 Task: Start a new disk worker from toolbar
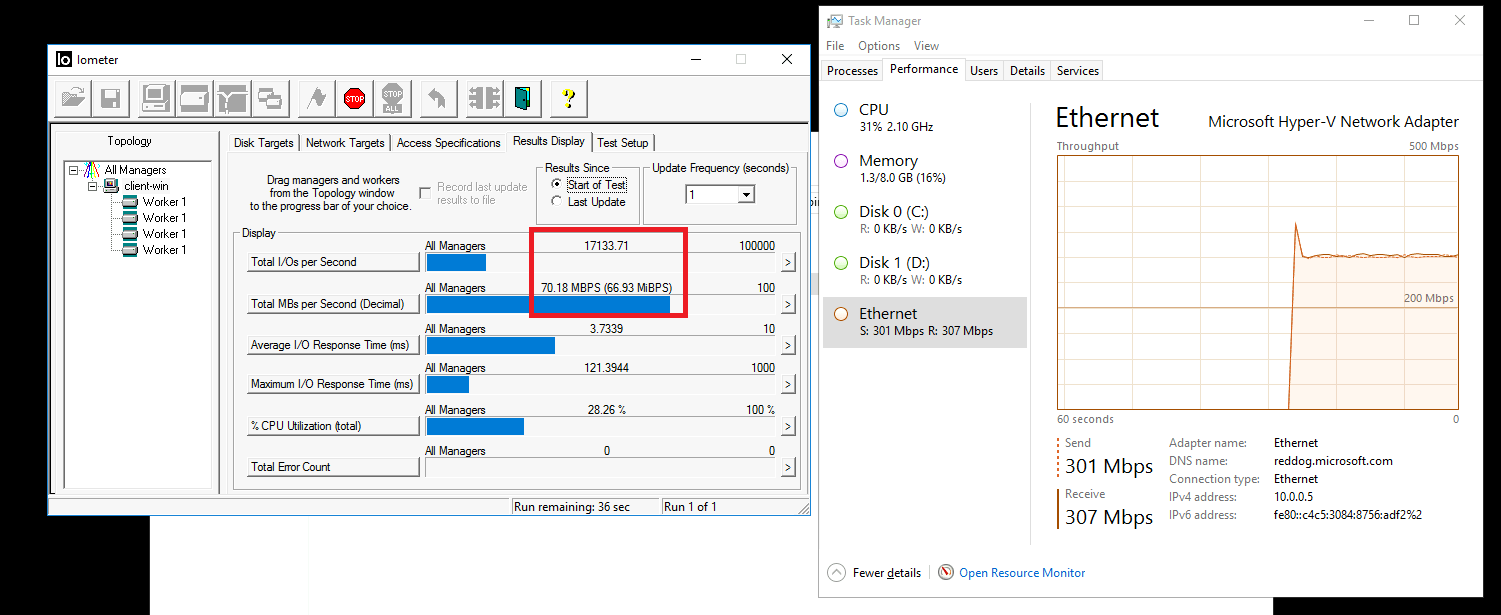pos(194,98)
